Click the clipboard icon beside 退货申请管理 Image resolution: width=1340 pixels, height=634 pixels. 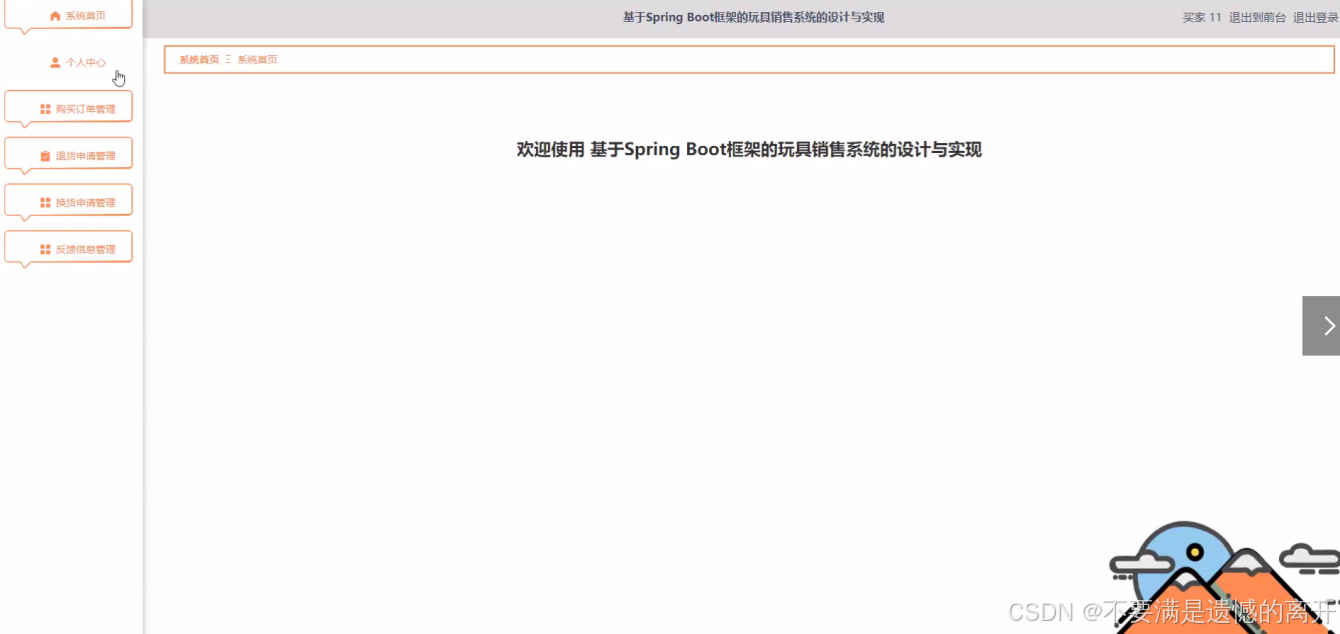point(45,156)
